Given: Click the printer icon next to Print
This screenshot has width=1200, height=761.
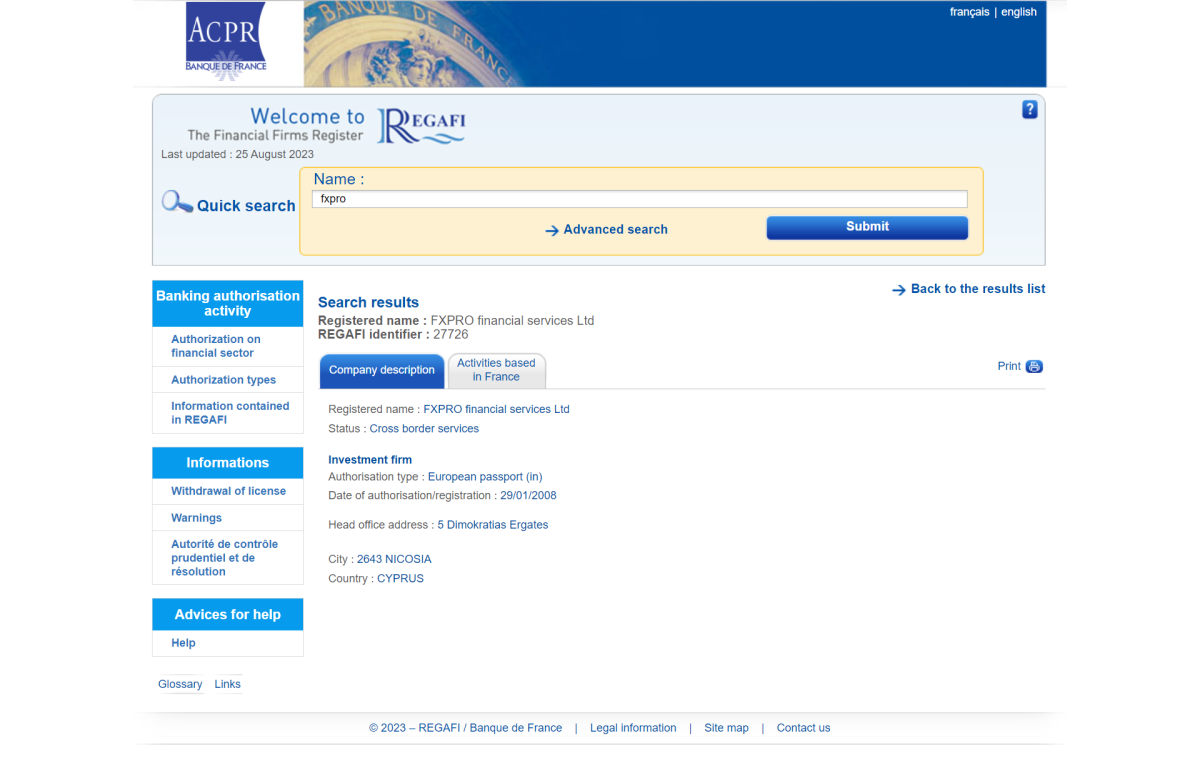Looking at the screenshot, I should [x=1034, y=367].
